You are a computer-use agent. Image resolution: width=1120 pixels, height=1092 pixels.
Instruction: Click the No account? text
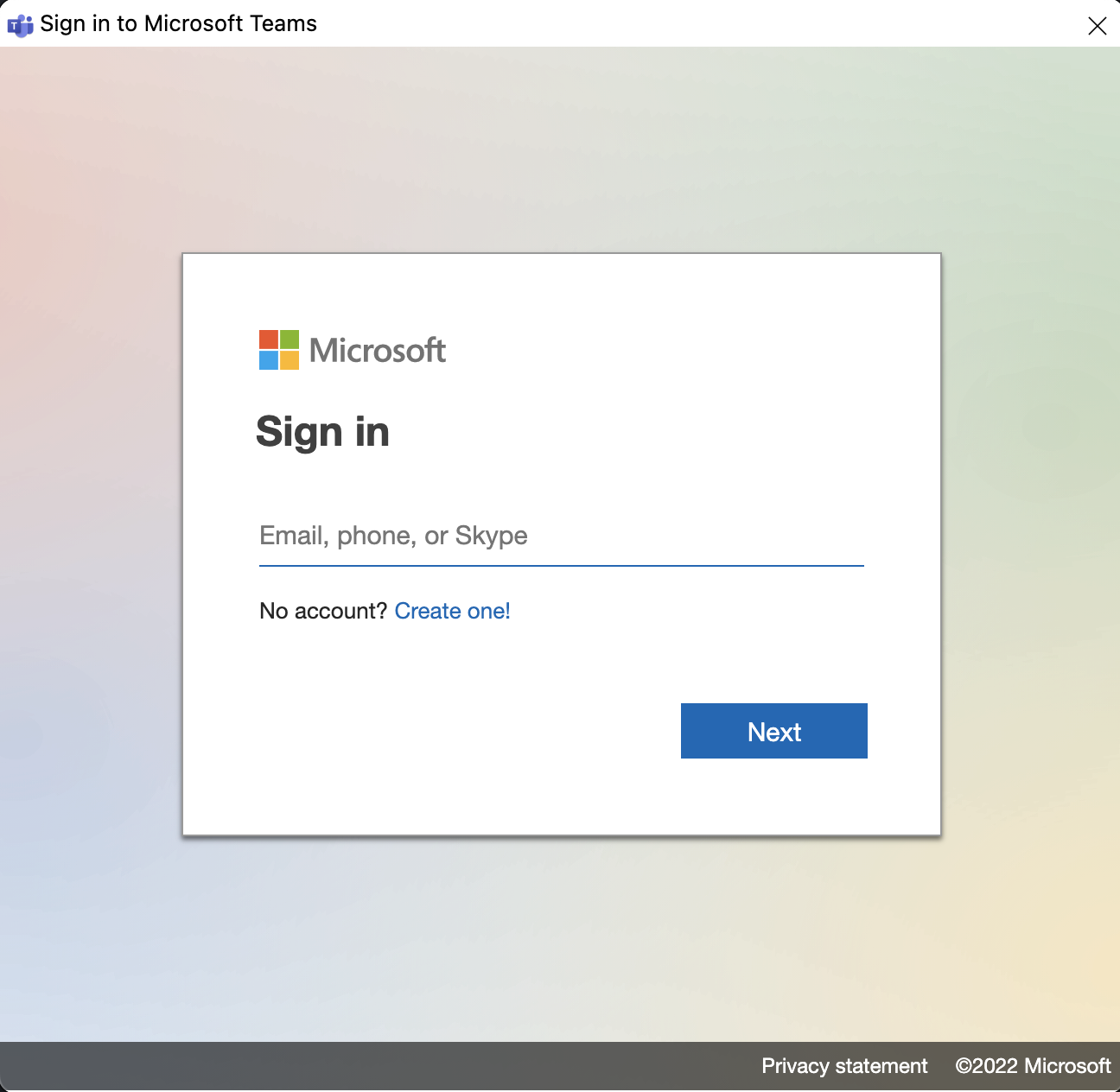tap(323, 611)
